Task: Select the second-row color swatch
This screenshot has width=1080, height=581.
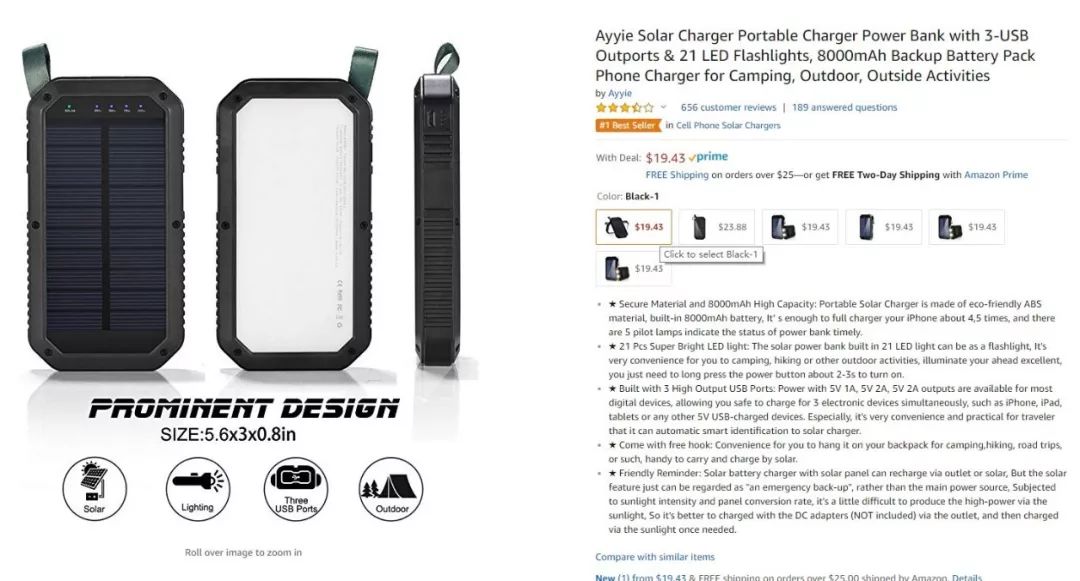Action: [x=634, y=268]
